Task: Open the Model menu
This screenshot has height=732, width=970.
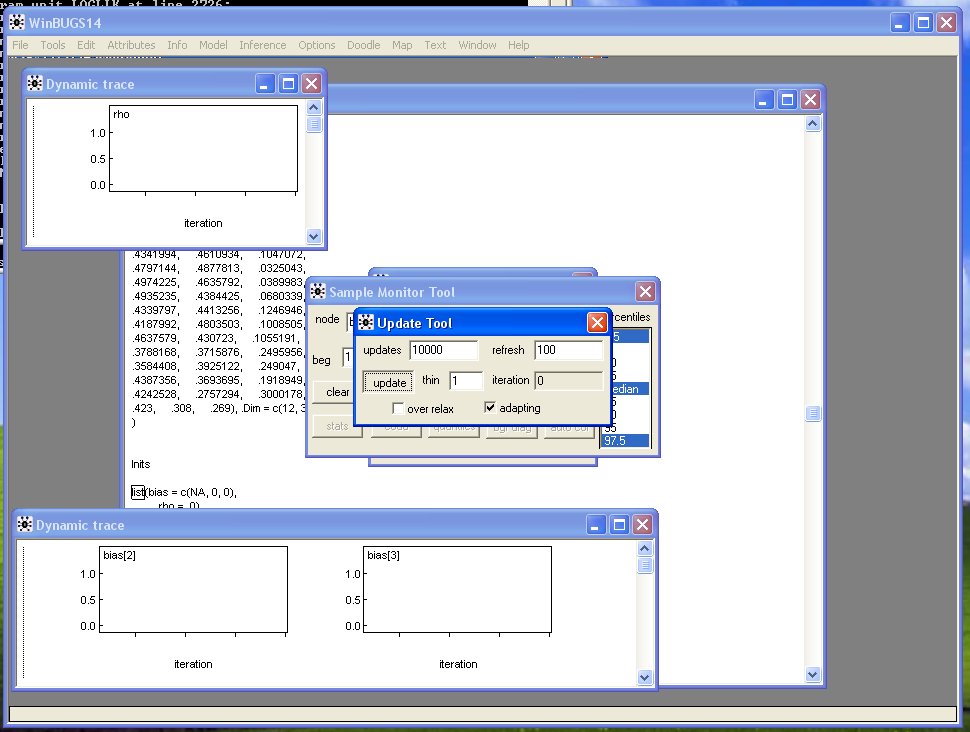Action: pos(213,45)
